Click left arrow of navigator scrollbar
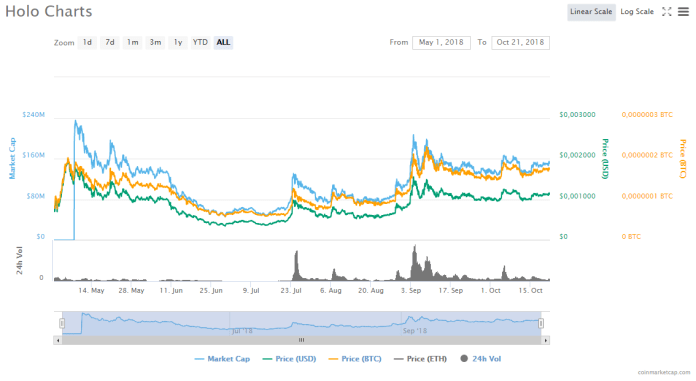This screenshot has height=381, width=696. point(58,341)
